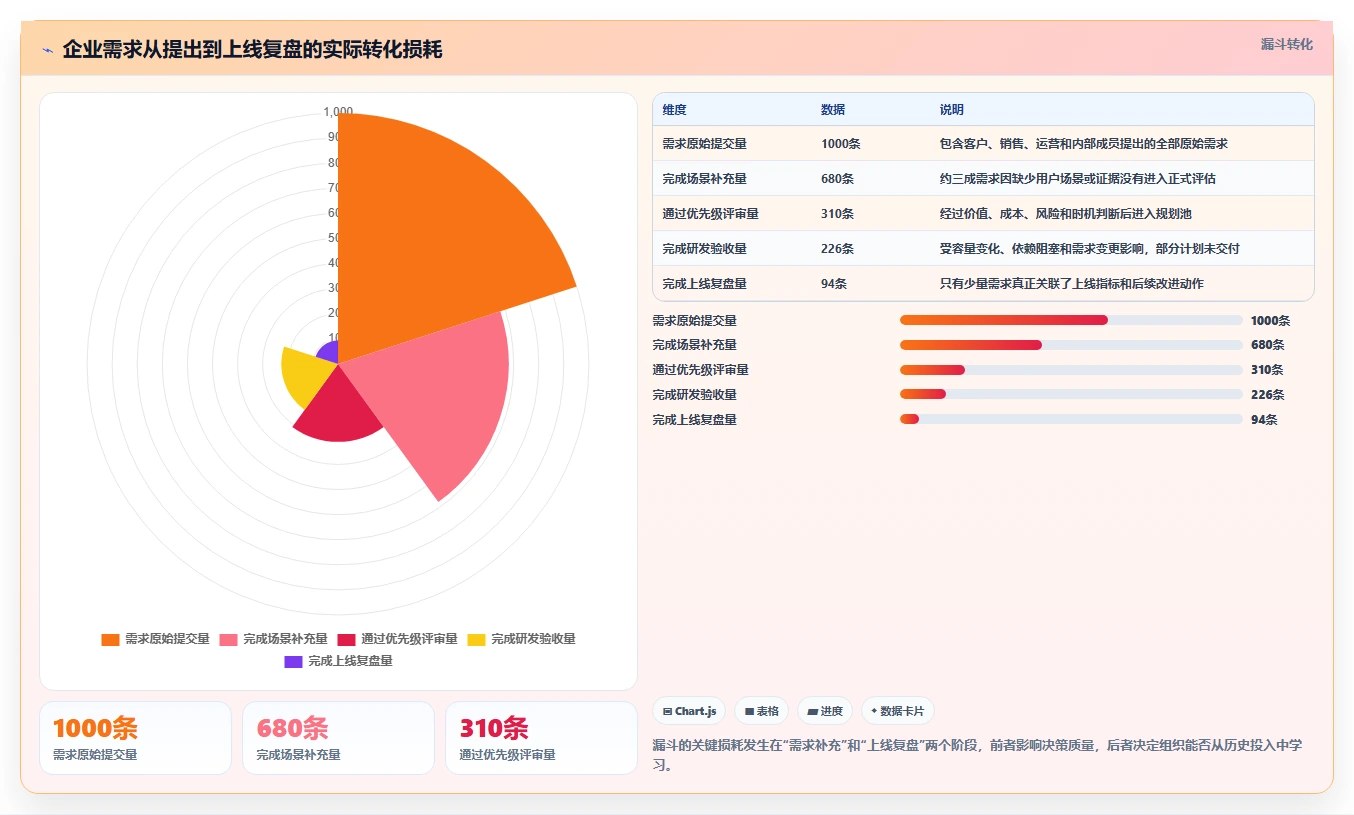The image size is (1354, 815).
Task: Click description starting 包含客户、销售、运营
Action: 1083,144
